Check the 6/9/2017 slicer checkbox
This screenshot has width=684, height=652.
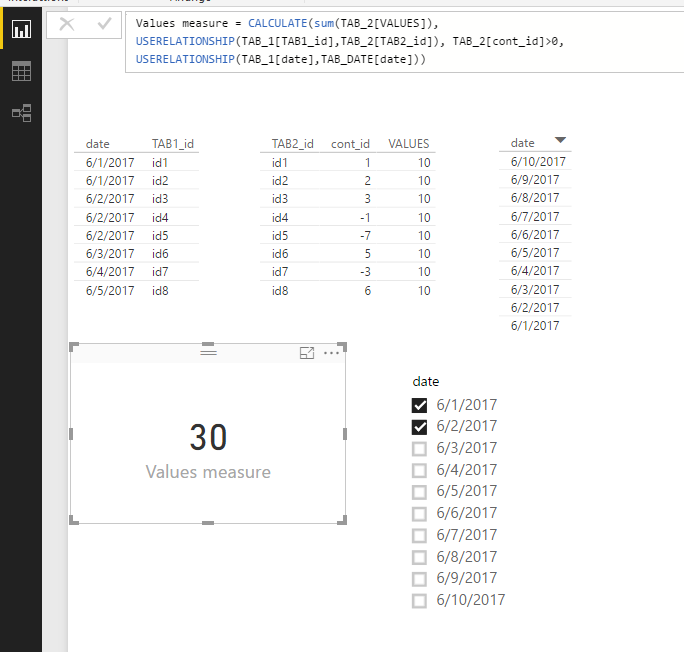419,579
